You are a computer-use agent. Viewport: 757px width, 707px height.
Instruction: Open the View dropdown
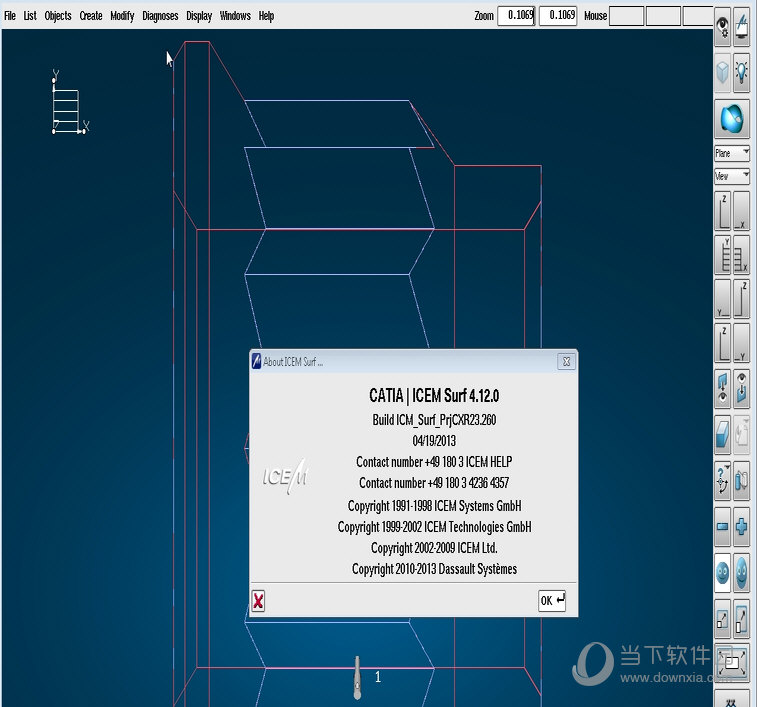(x=732, y=176)
